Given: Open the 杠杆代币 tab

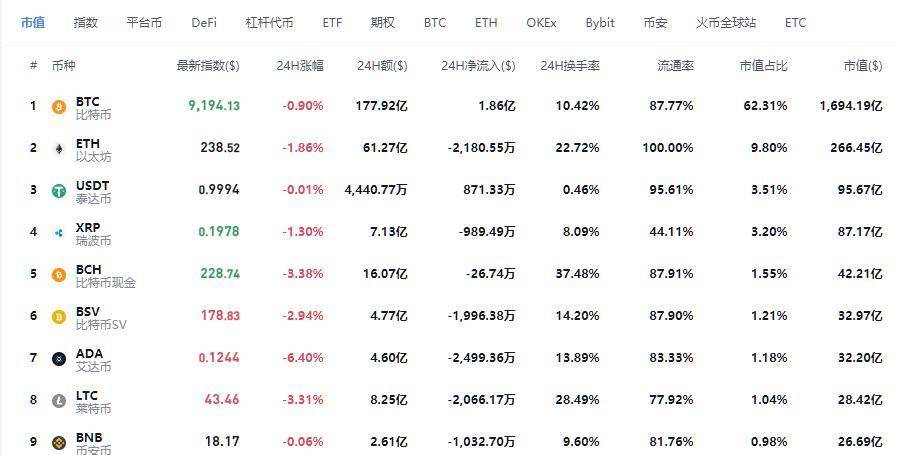Looking at the screenshot, I should pyautogui.click(x=269, y=22).
